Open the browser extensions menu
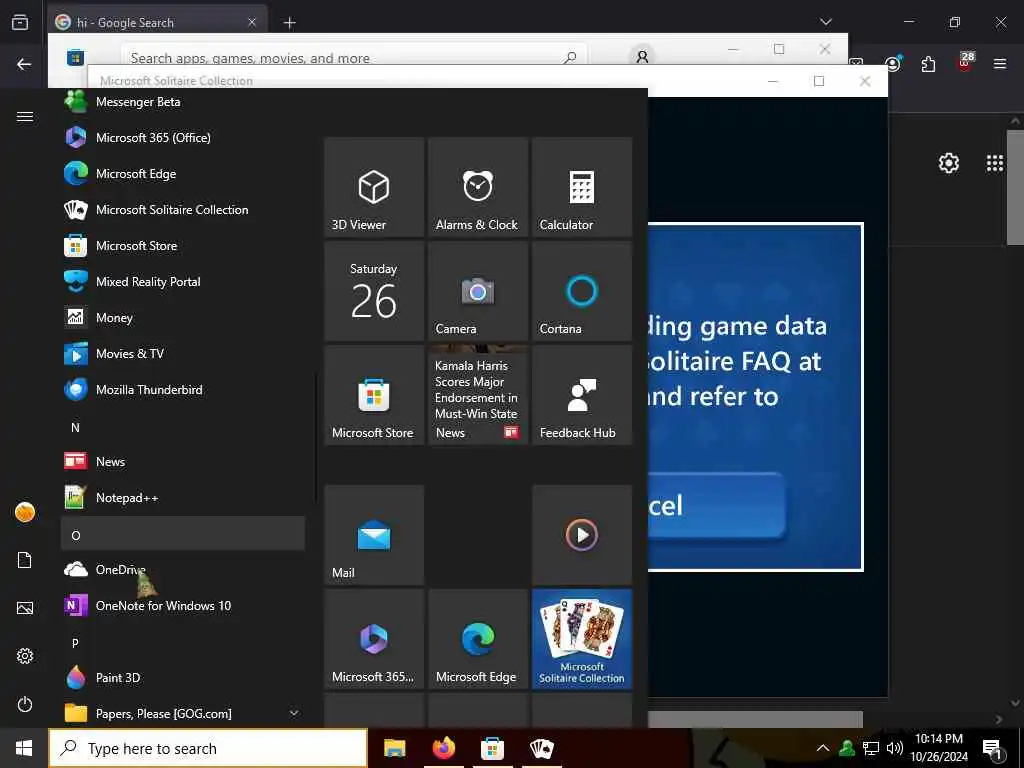 (928, 64)
